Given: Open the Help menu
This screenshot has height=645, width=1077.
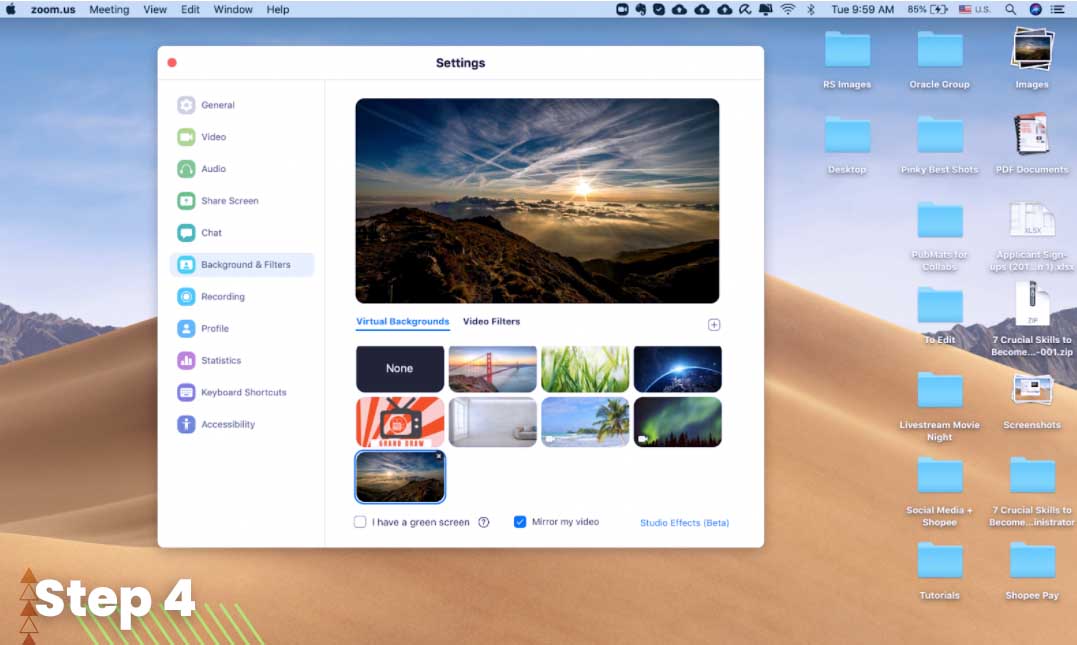Looking at the screenshot, I should (x=277, y=10).
